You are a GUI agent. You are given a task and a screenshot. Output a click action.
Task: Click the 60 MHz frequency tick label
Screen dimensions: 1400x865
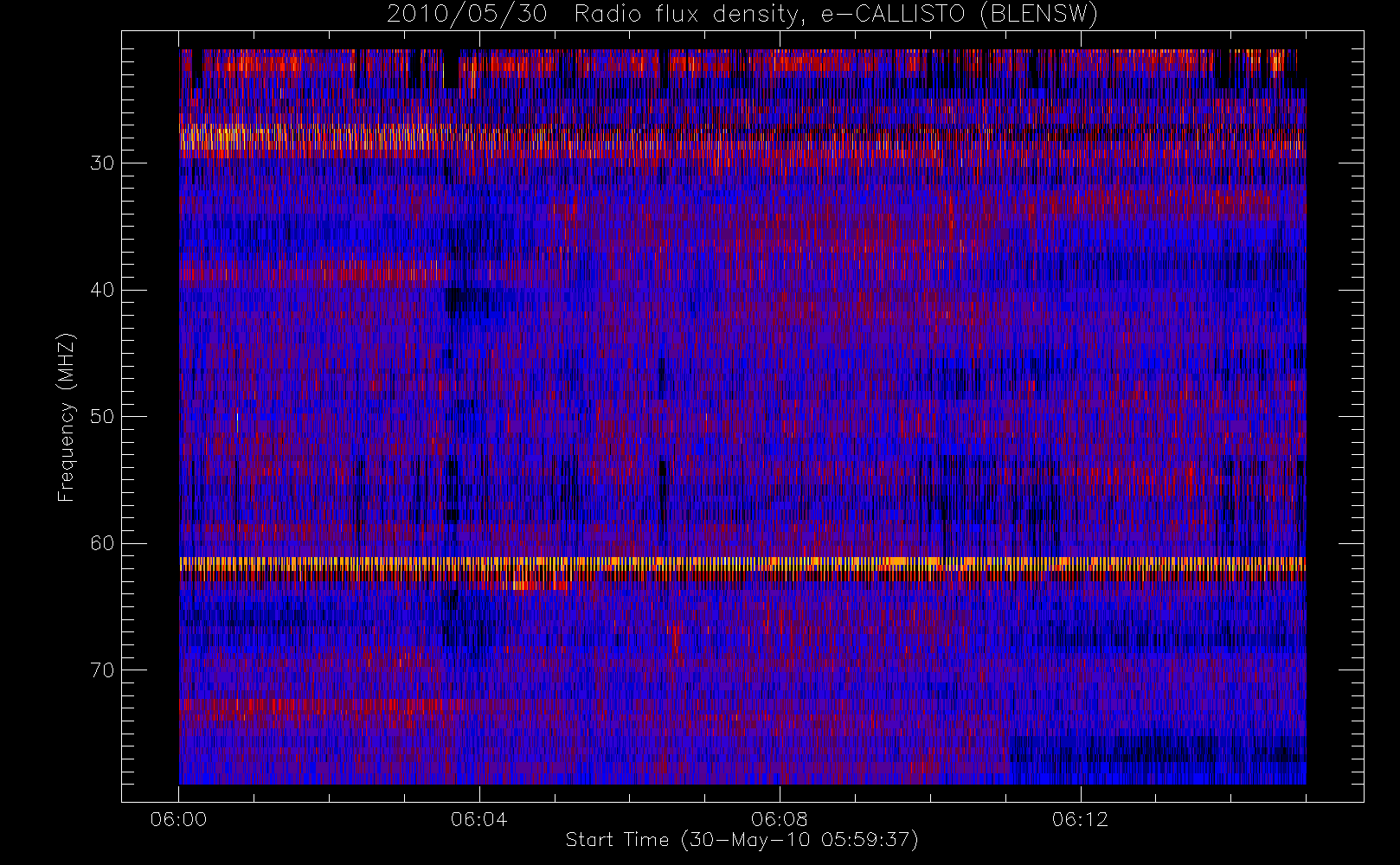point(102,543)
